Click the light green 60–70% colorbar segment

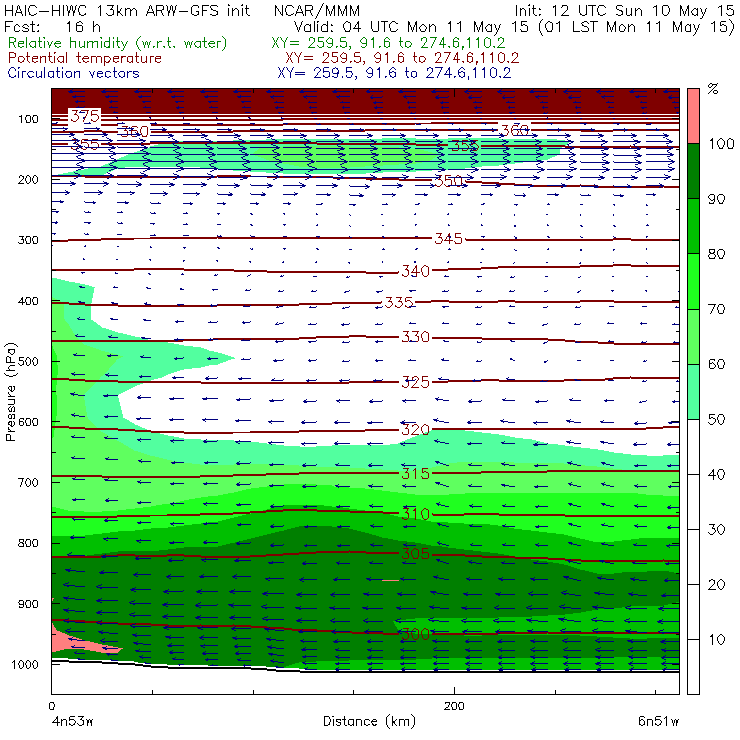click(x=693, y=336)
